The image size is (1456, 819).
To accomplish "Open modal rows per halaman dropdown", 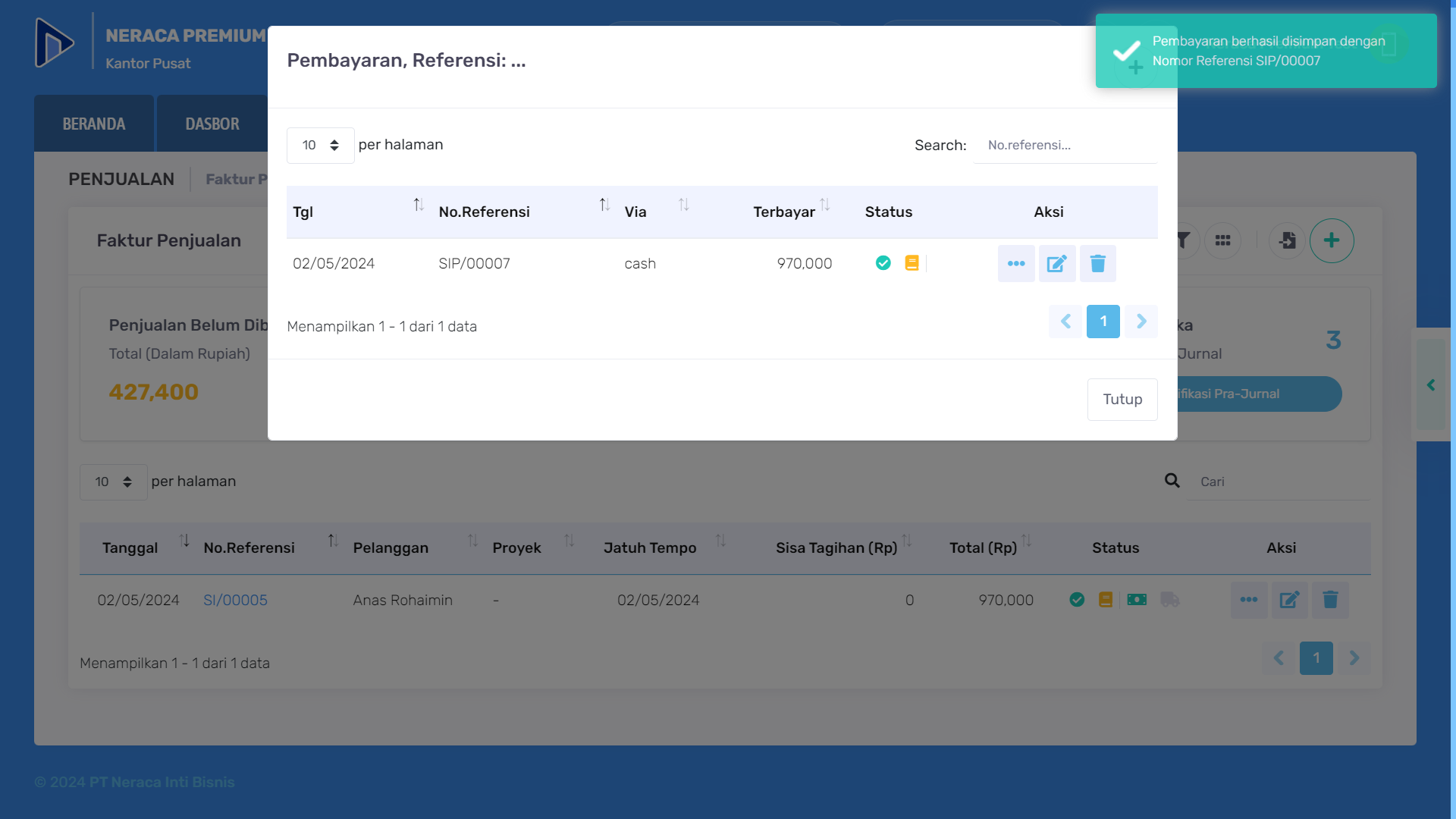I will (320, 145).
